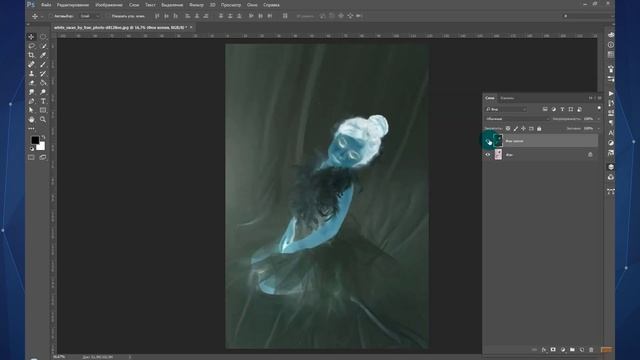The height and width of the screenshot is (360, 640).
Task: Toggle type layer filter (T) icon
Action: click(562, 109)
